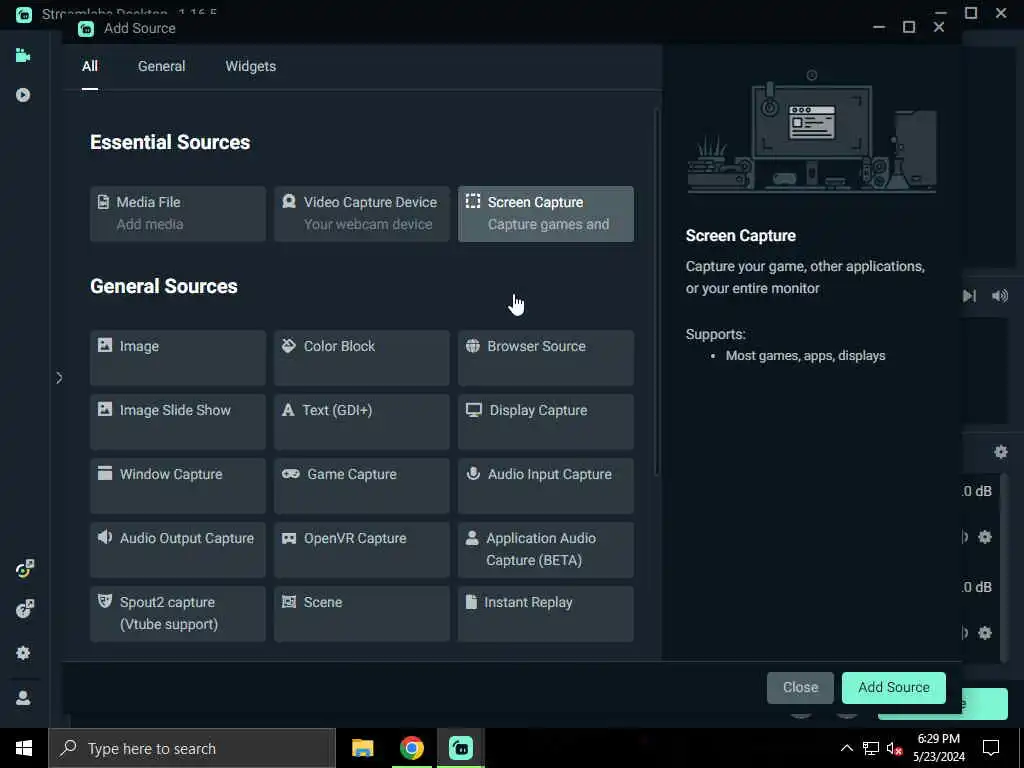Pick the Image source

(178, 357)
